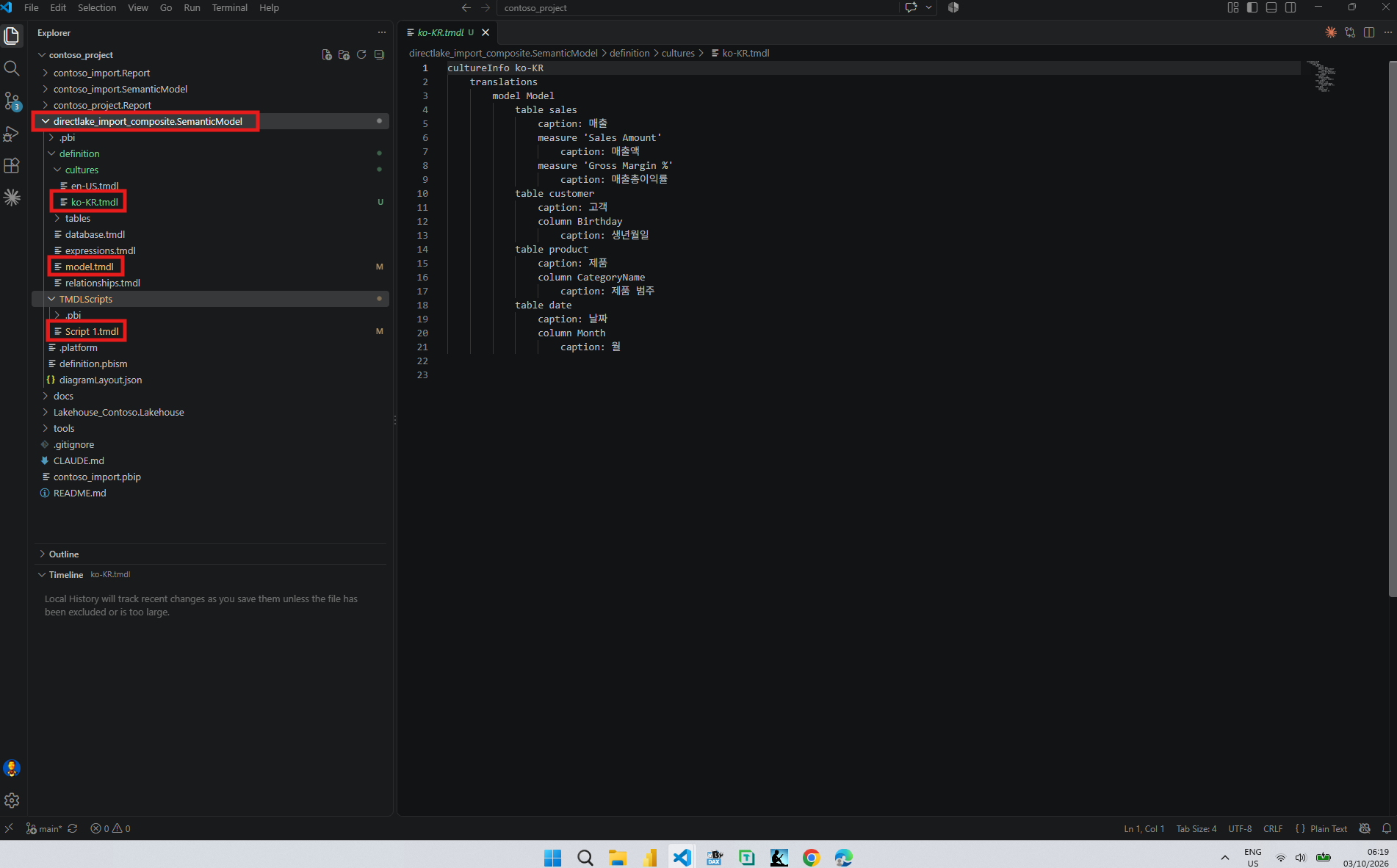The width and height of the screenshot is (1397, 868).
Task: Open the Selection menu
Action: point(97,7)
